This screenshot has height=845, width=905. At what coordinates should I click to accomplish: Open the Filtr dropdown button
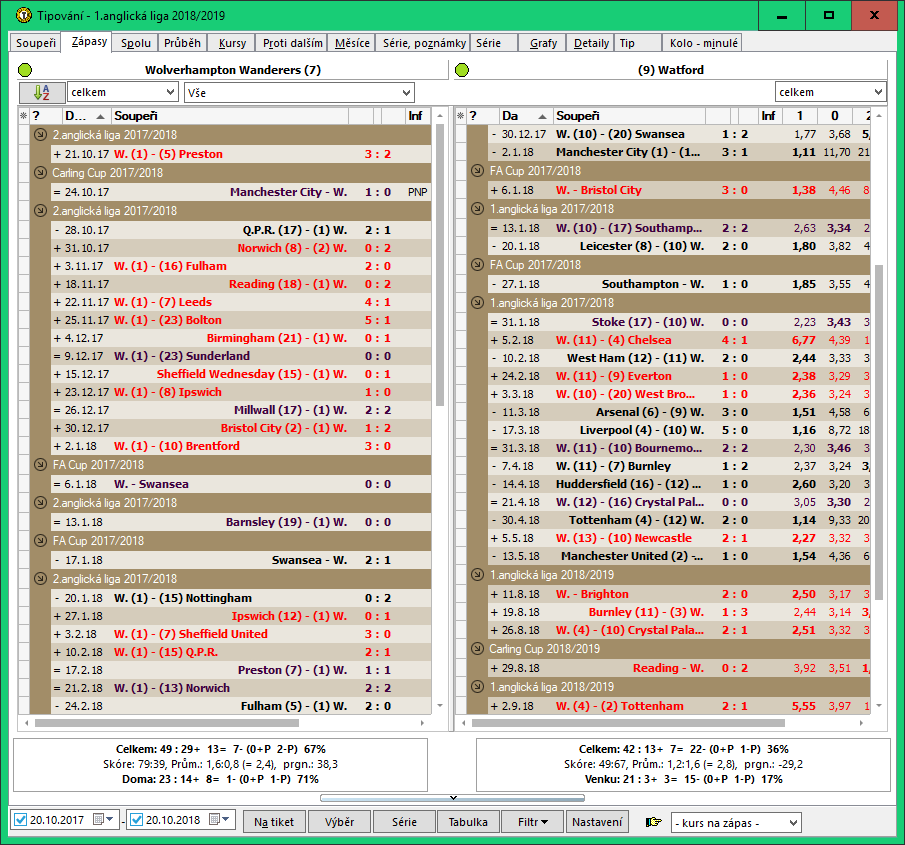532,822
